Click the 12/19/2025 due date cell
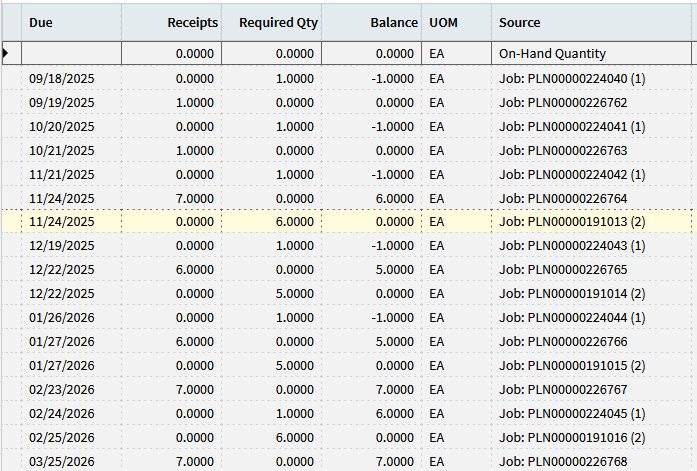The height and width of the screenshot is (471, 697). tap(71, 246)
